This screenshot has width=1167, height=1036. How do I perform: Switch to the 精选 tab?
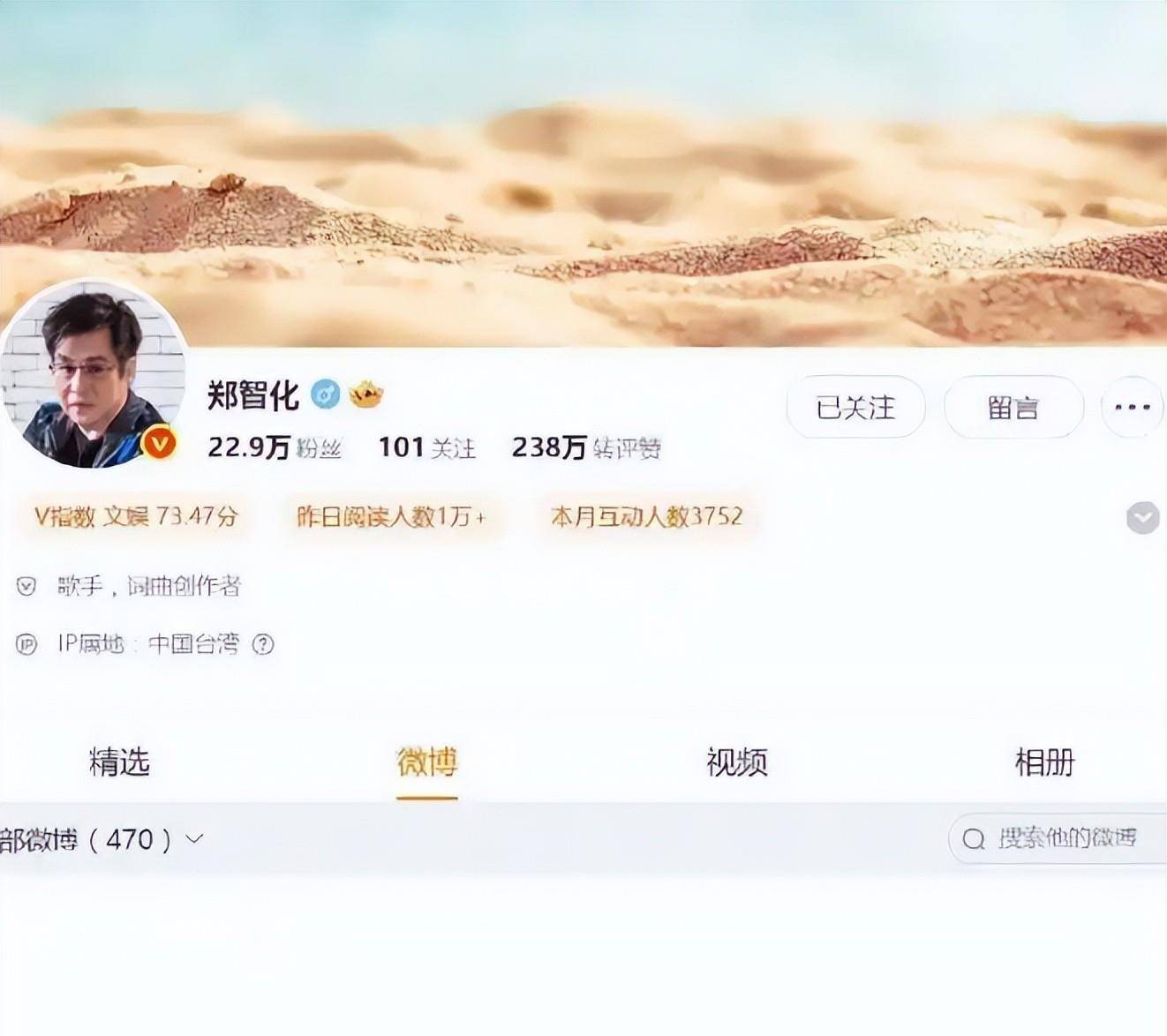coord(119,762)
